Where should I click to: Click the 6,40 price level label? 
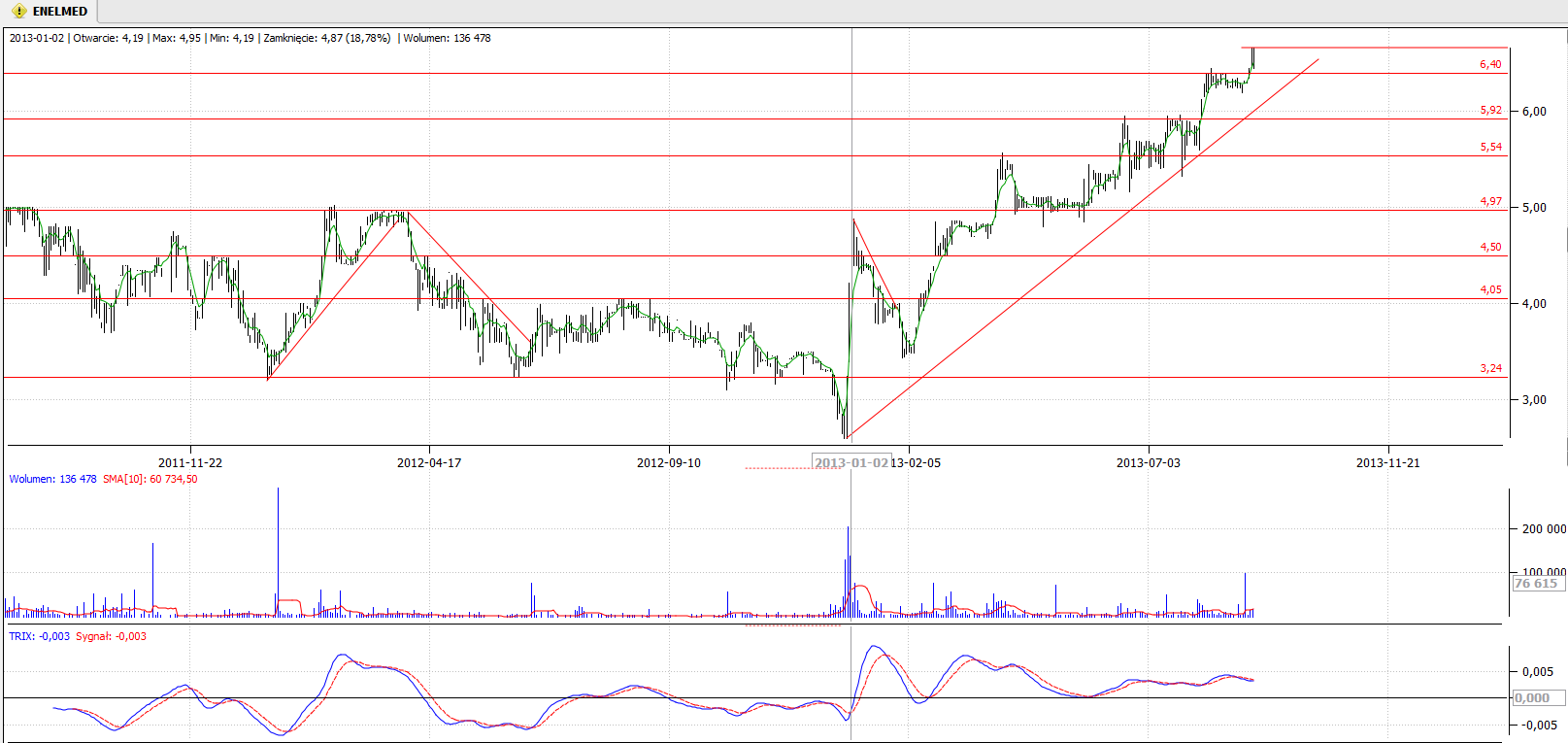1490,64
